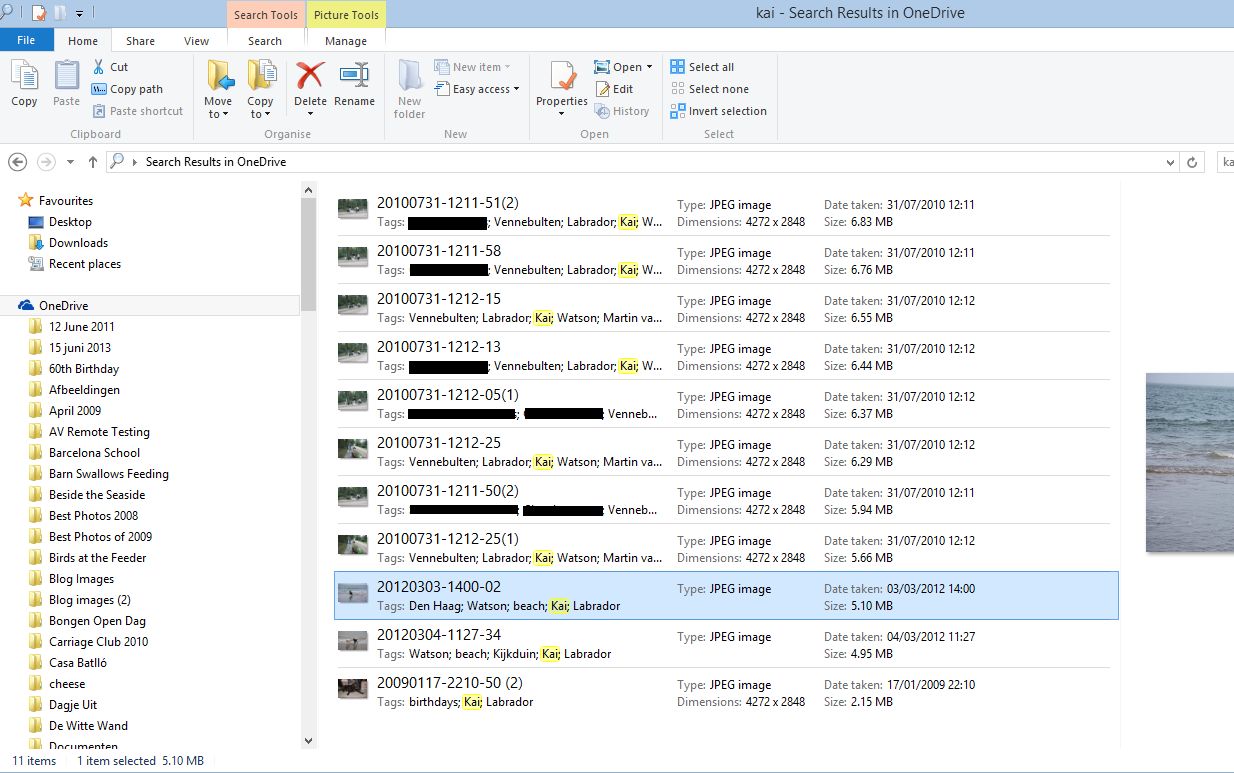The image size is (1234, 773).
Task: Expand the address bar history dropdown
Action: [x=1171, y=162]
